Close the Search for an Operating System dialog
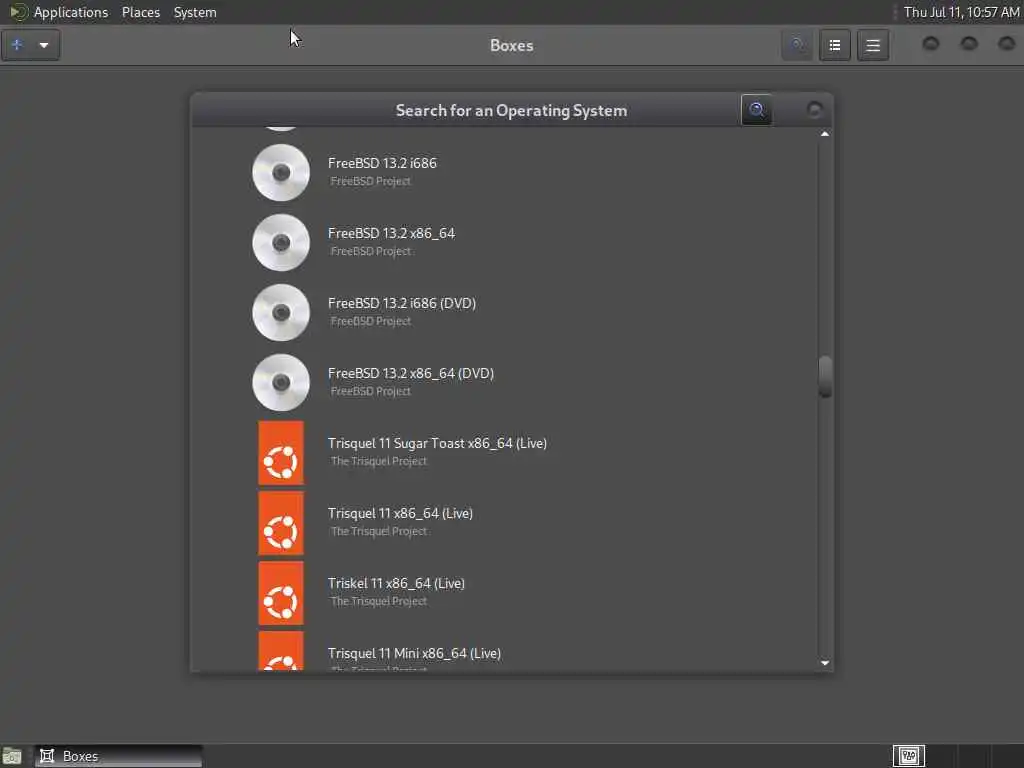 click(814, 110)
